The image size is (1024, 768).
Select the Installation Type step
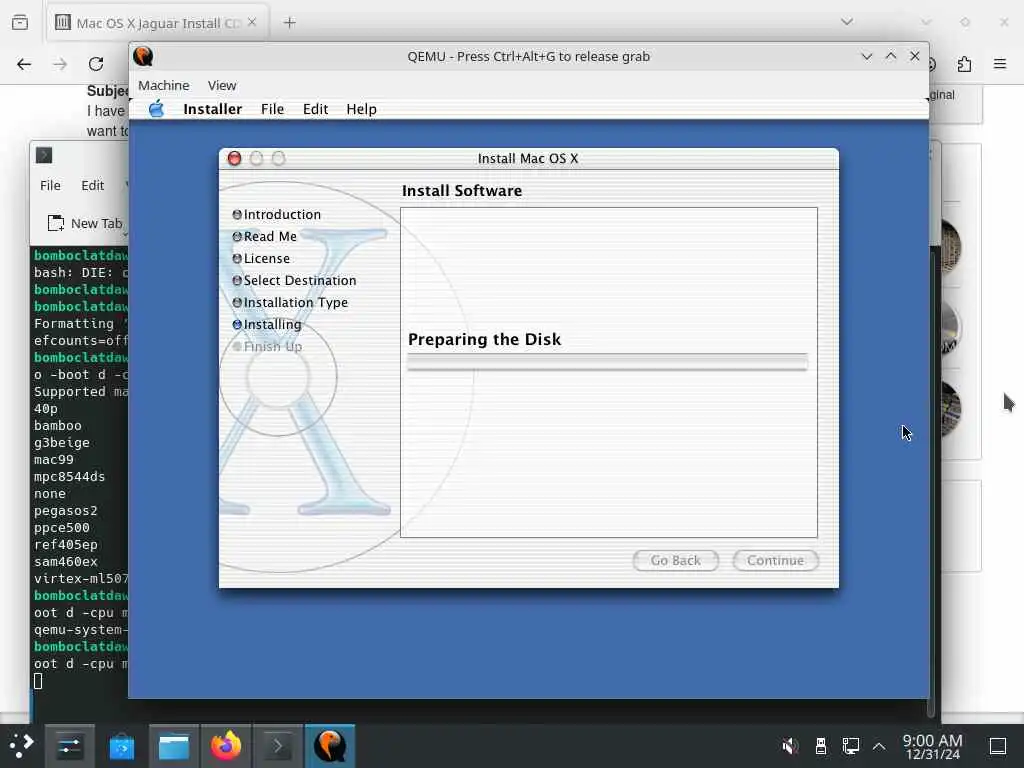291,302
